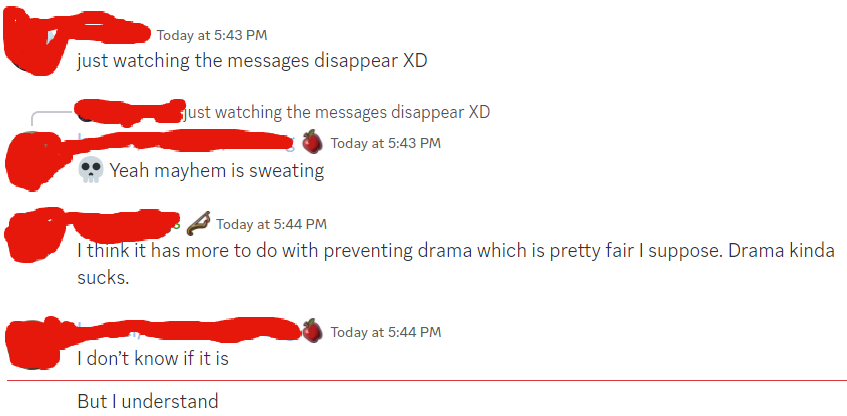The image size is (847, 416).
Task: Select the message about preventing drama
Action: point(456,265)
